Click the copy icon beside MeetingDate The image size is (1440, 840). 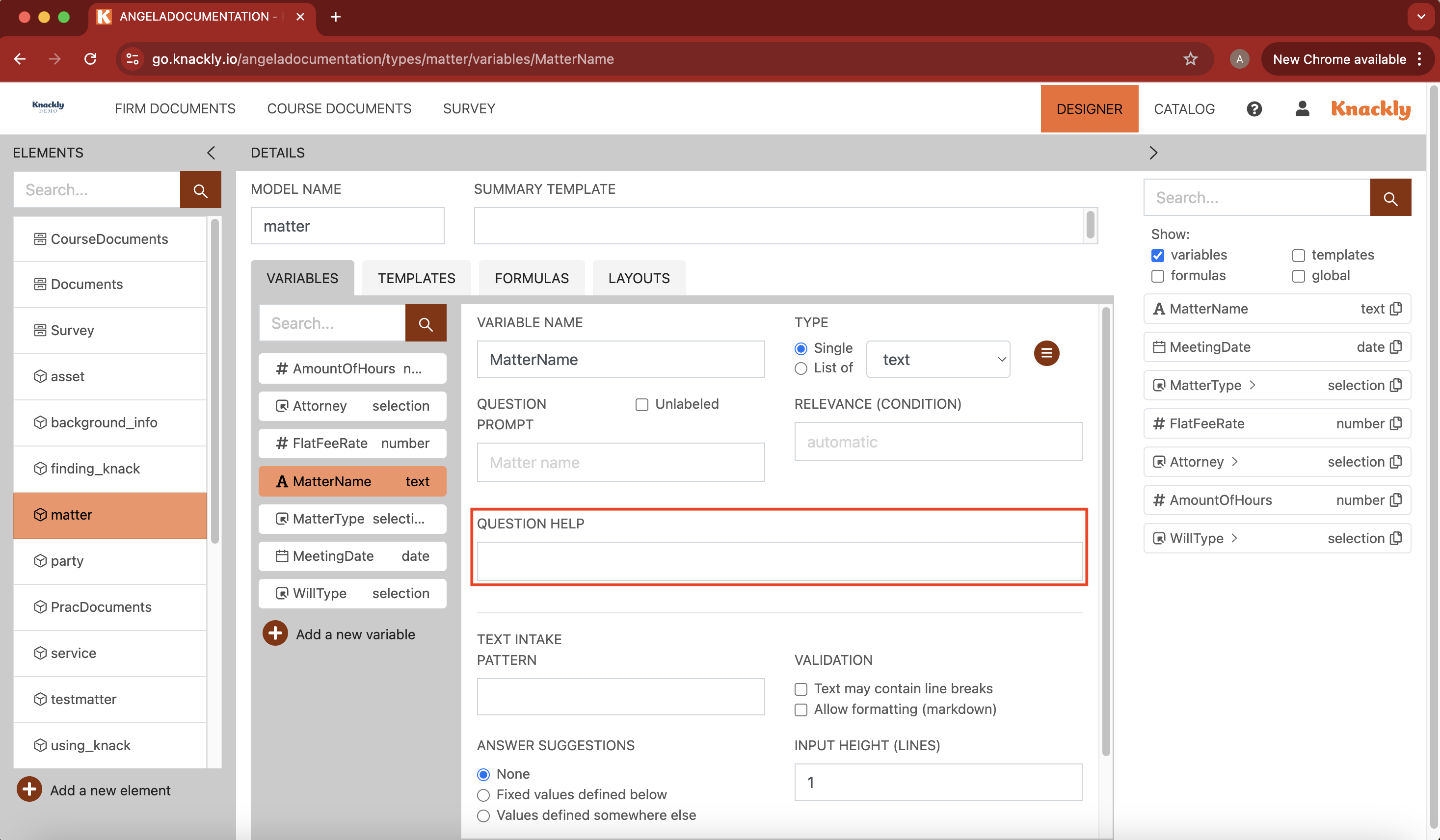click(1396, 347)
